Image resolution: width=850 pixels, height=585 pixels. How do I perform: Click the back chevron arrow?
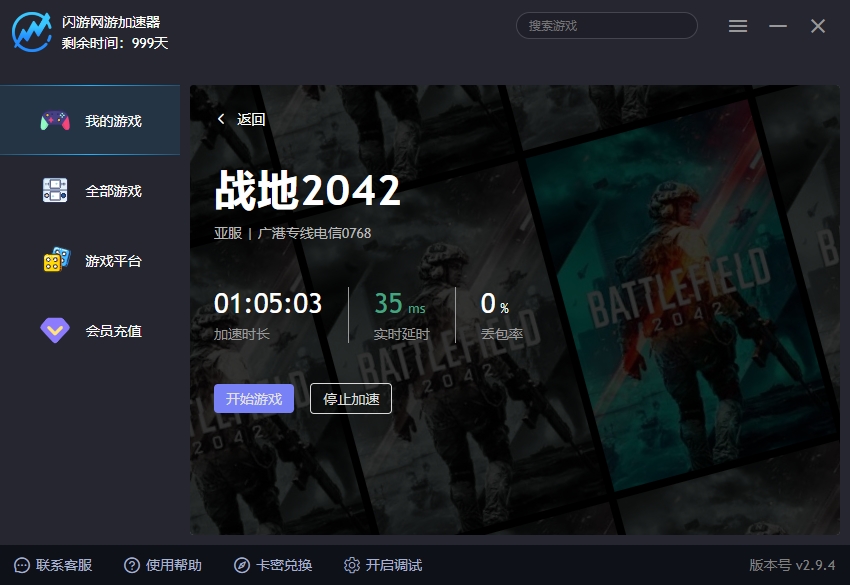click(221, 118)
